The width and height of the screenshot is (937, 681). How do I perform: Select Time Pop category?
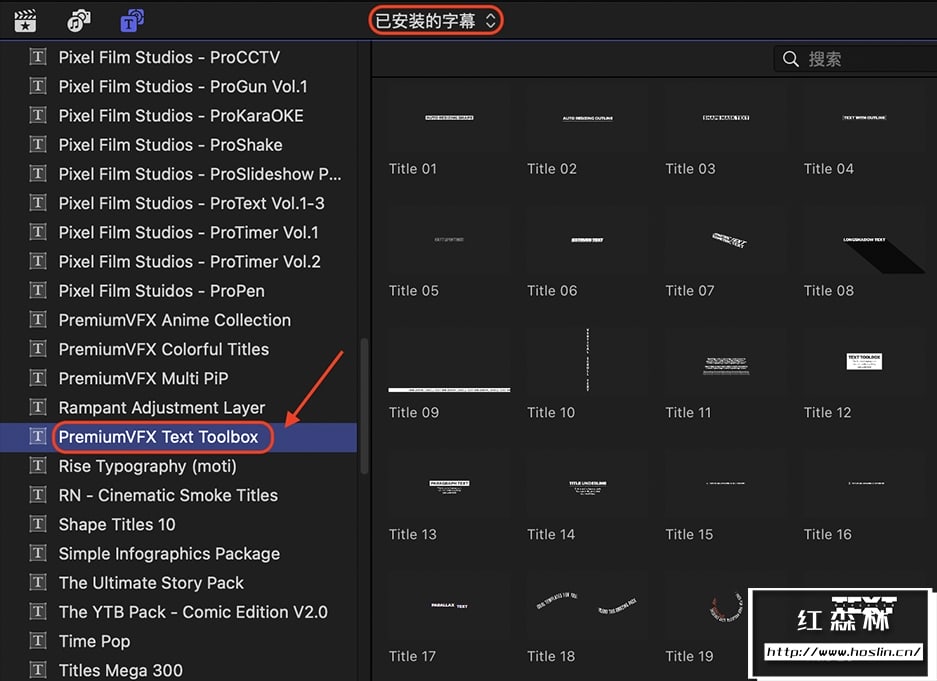(x=94, y=642)
